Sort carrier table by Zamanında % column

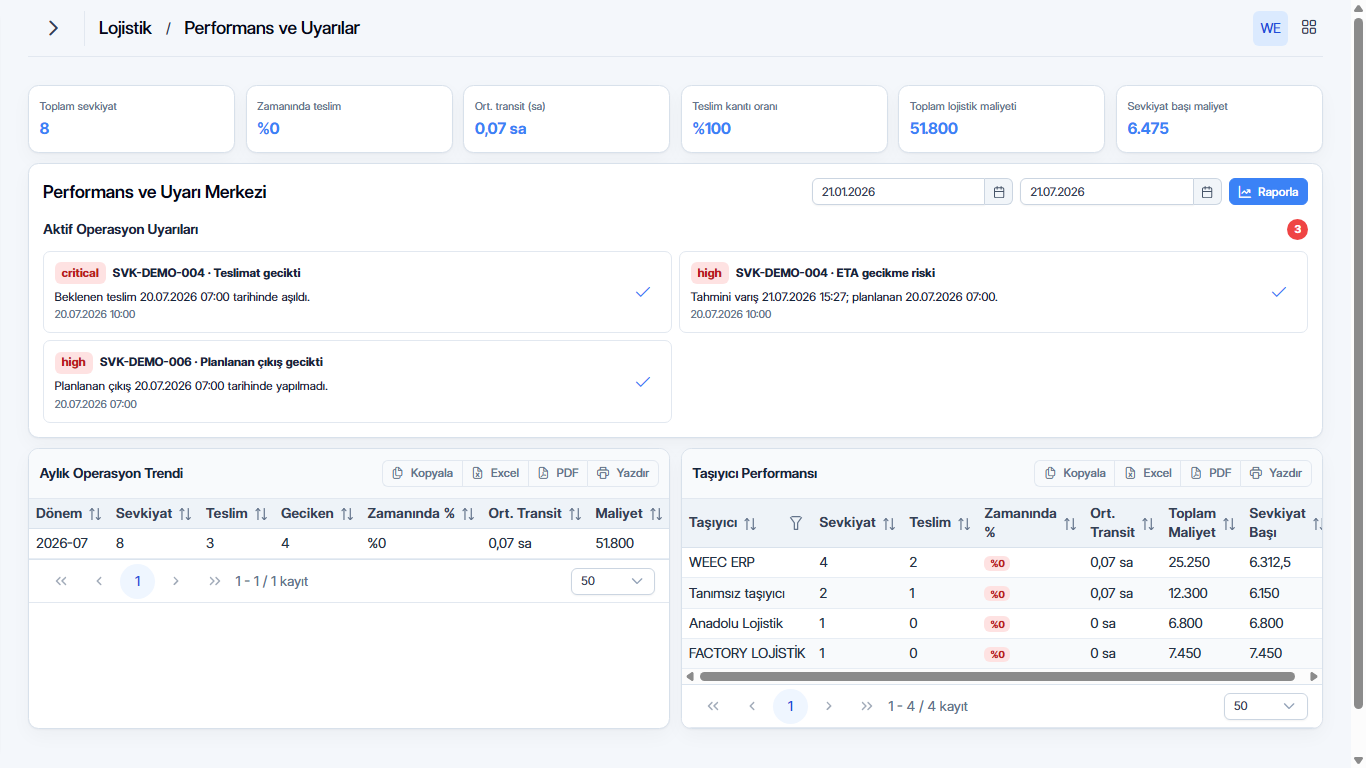pos(1070,523)
